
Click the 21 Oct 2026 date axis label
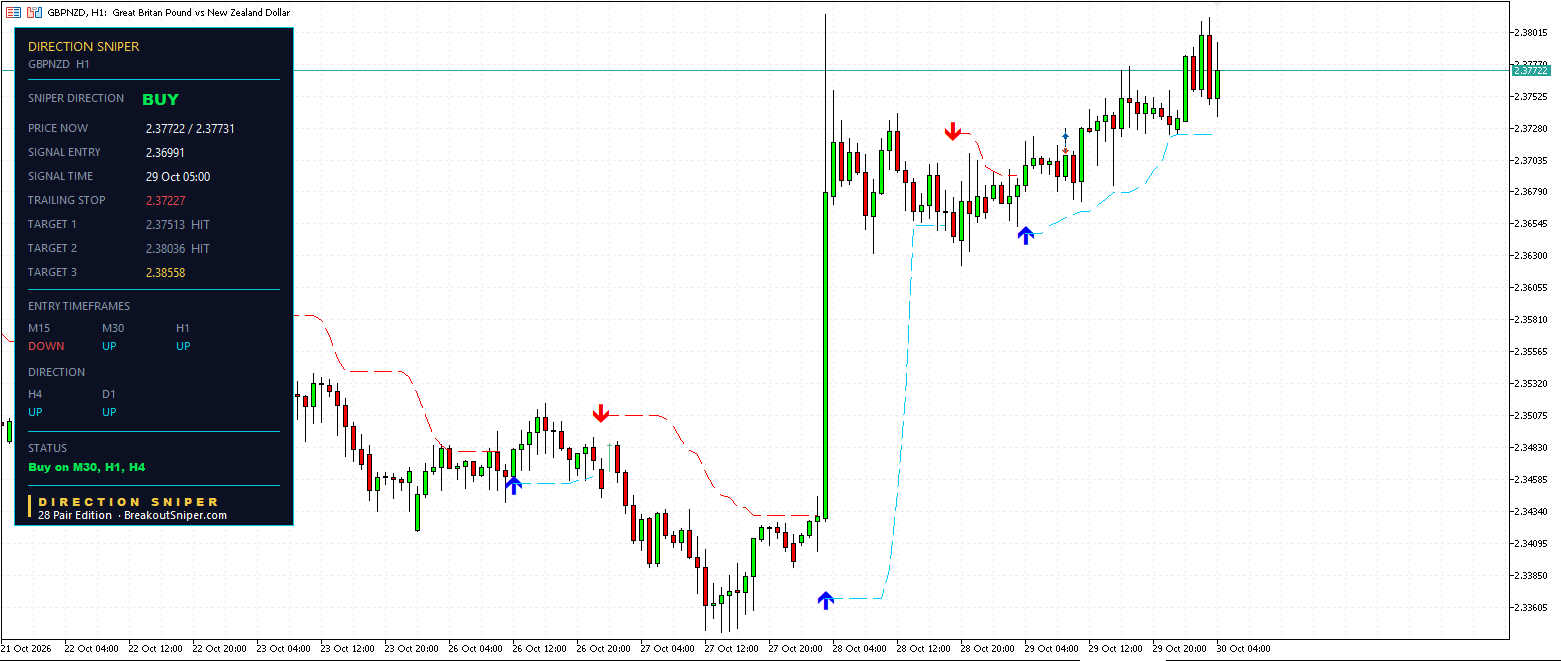click(x=26, y=648)
